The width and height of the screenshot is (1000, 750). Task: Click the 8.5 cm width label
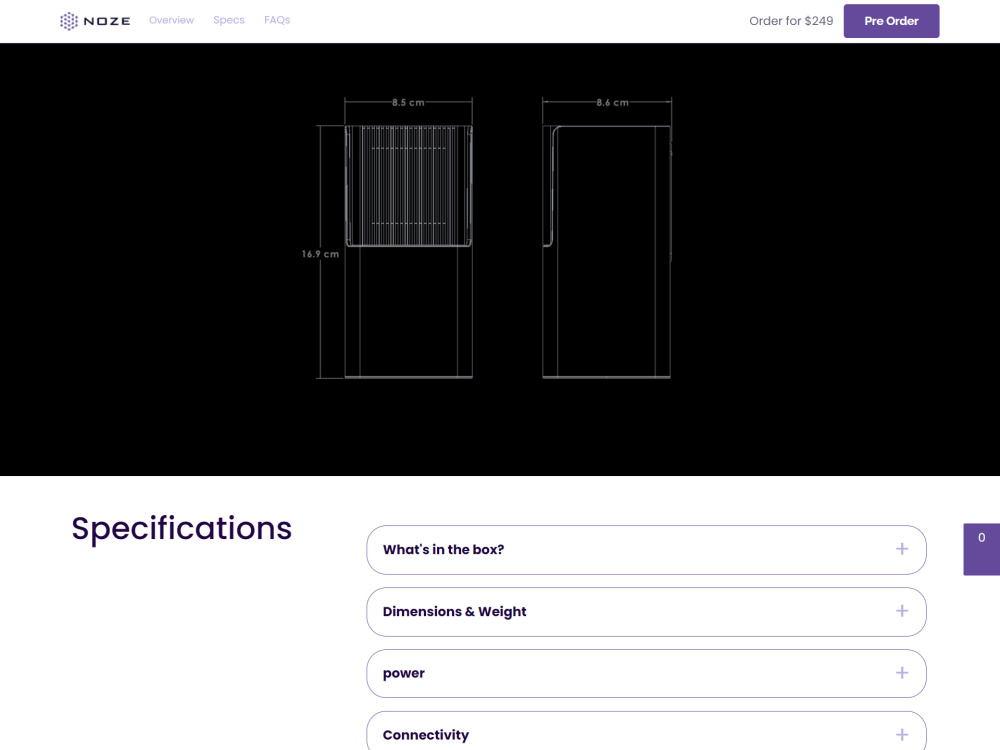point(408,102)
